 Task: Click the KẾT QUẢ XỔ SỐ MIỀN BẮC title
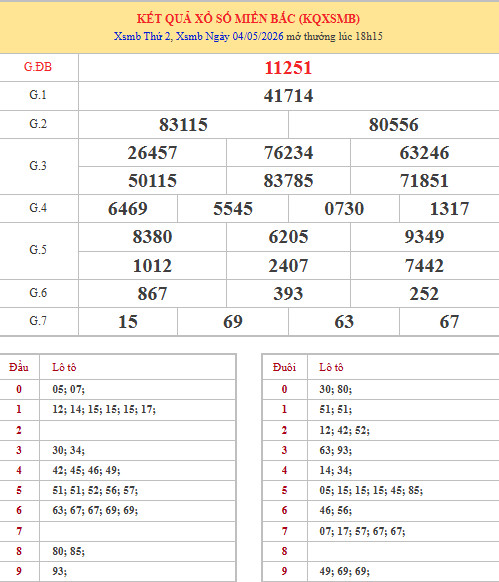tap(248, 19)
